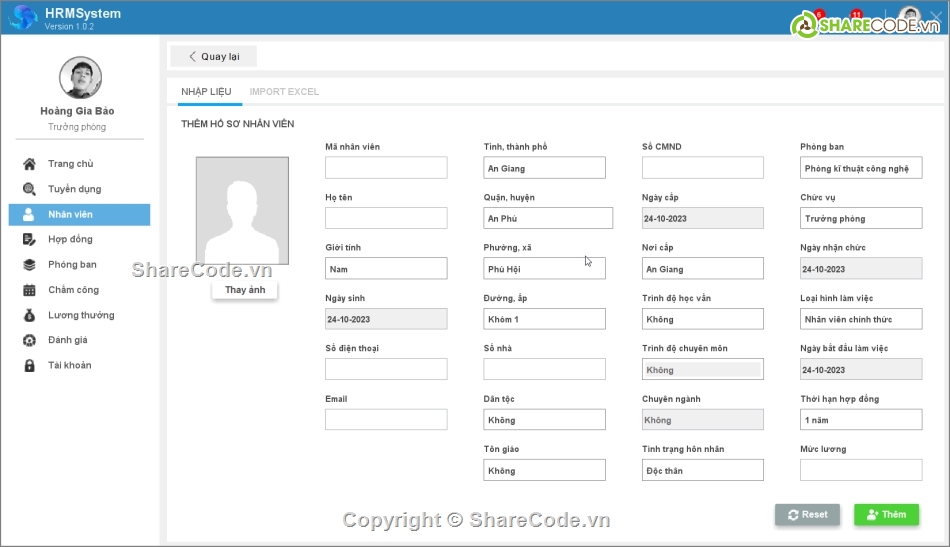Click the Mã nhân viên input field

[386, 168]
